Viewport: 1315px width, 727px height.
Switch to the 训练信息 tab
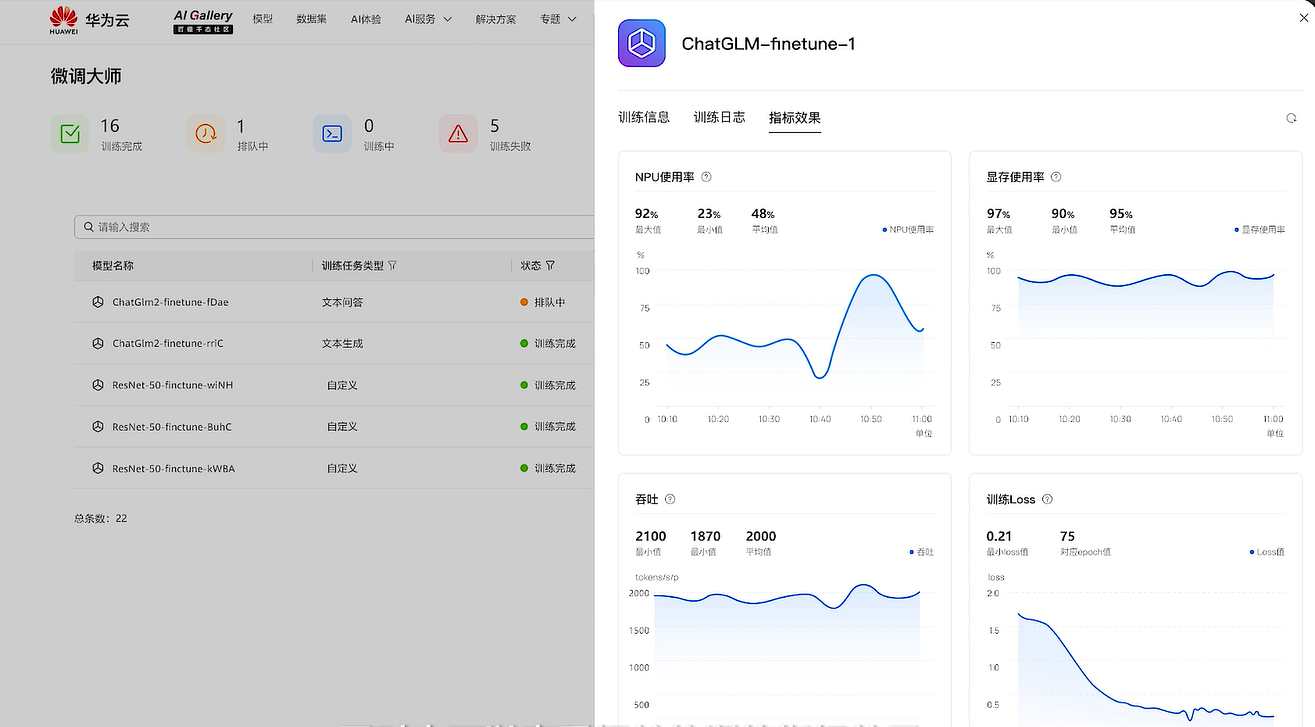point(644,117)
